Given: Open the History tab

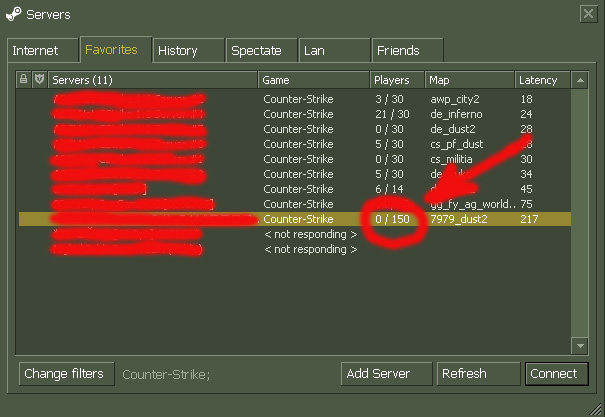Looking at the screenshot, I should coord(188,51).
